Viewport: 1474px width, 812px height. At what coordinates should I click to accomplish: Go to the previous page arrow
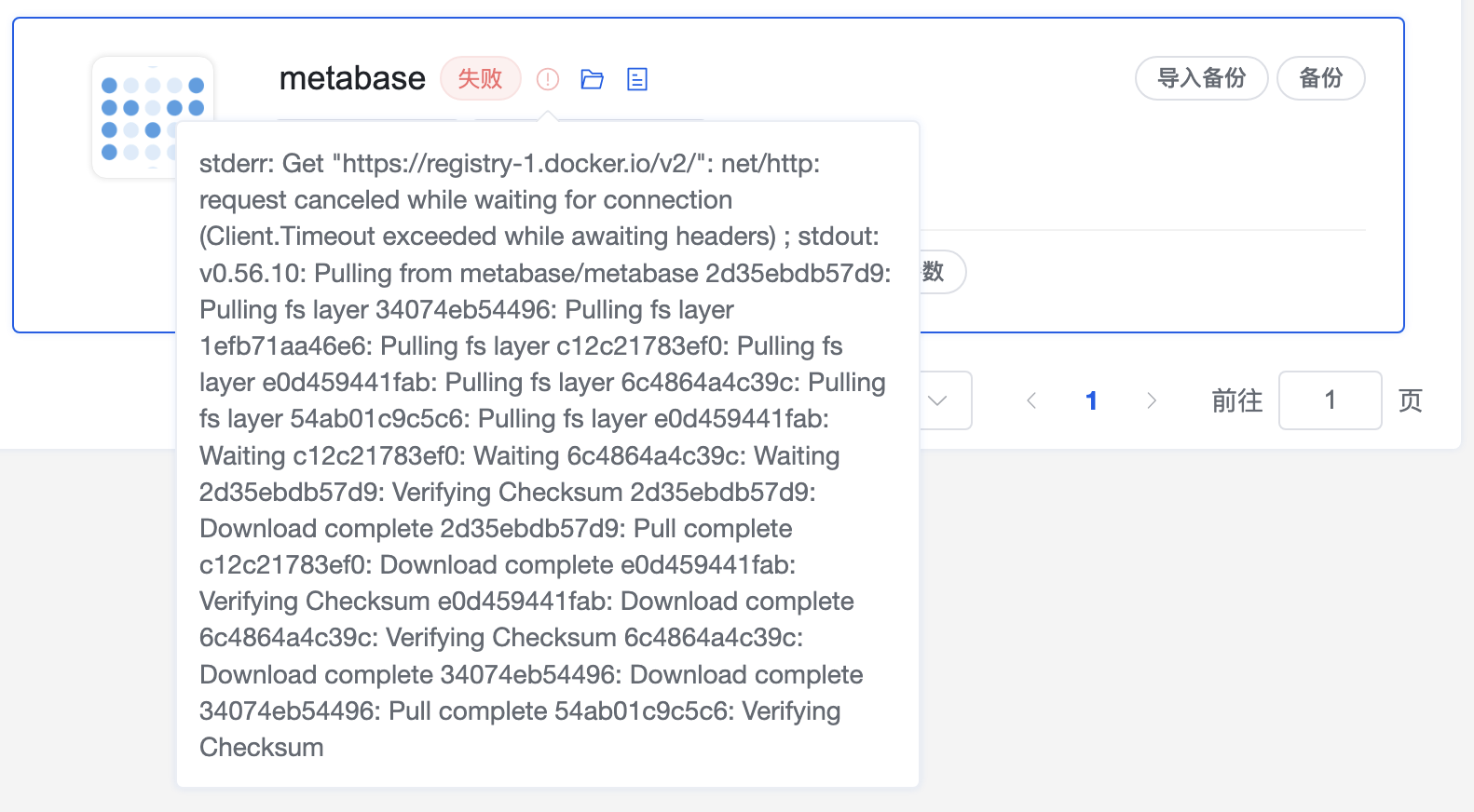click(1031, 400)
